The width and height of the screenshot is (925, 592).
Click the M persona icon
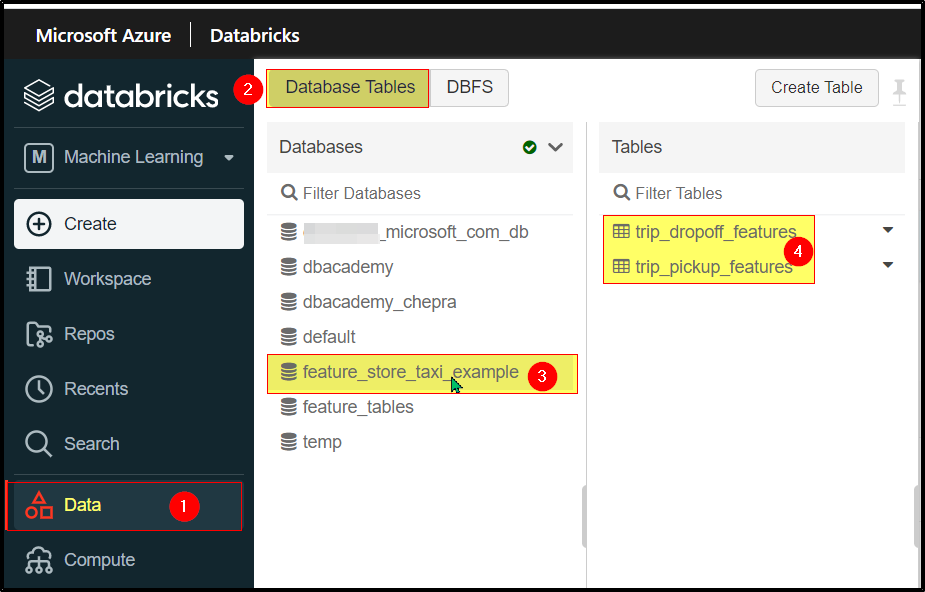39,157
